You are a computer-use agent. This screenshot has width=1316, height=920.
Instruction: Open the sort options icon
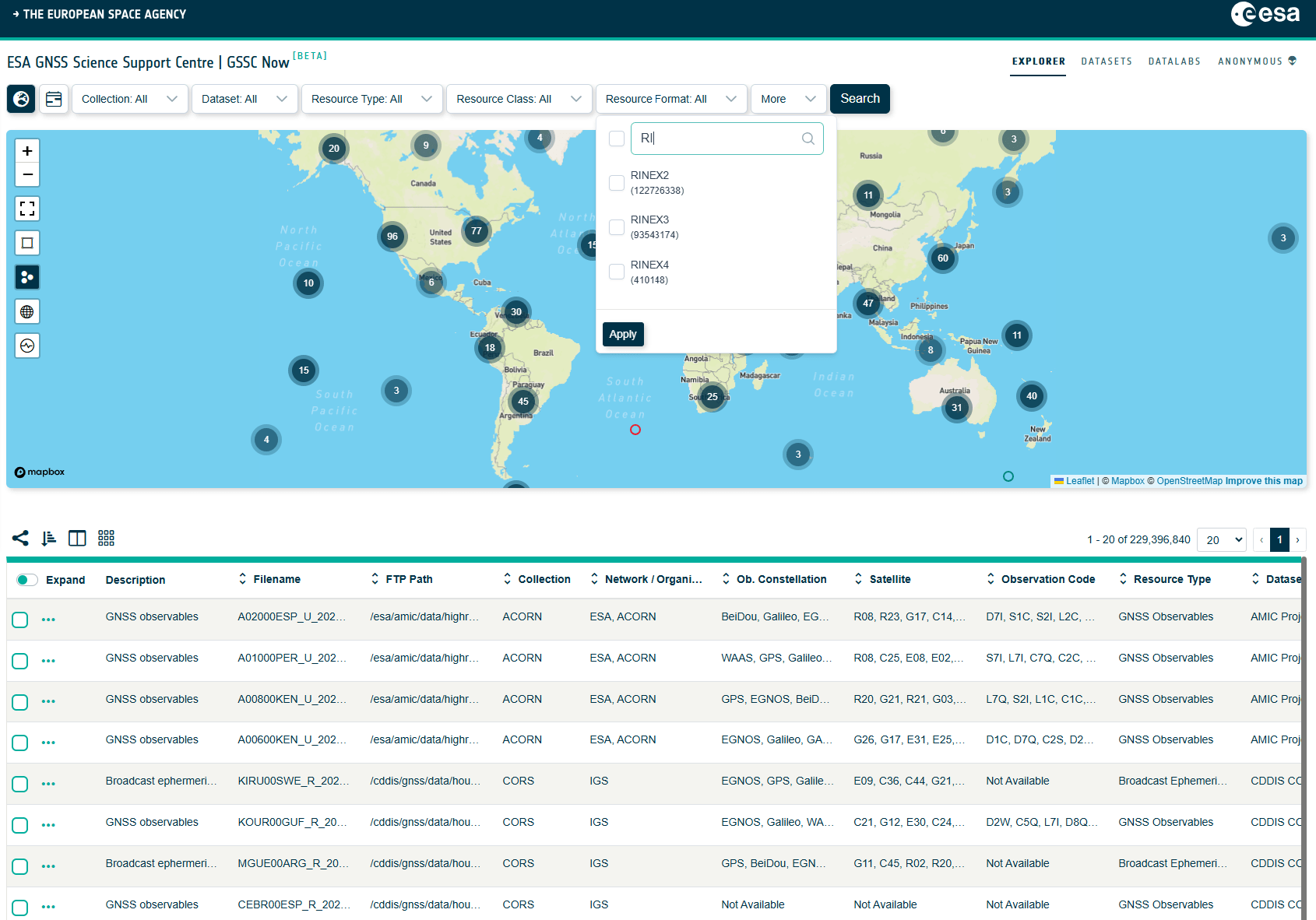tap(48, 538)
